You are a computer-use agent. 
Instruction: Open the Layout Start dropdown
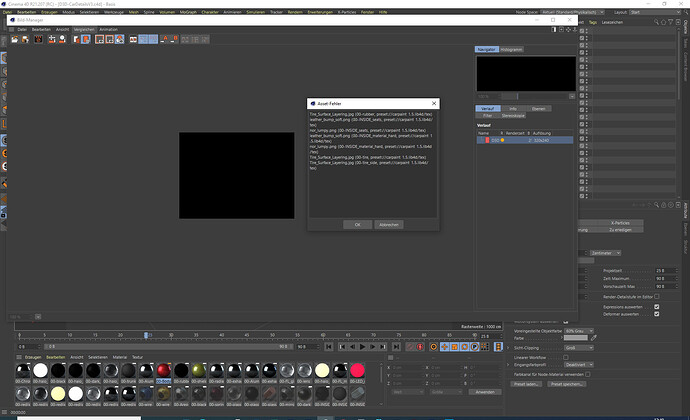[x=656, y=12]
